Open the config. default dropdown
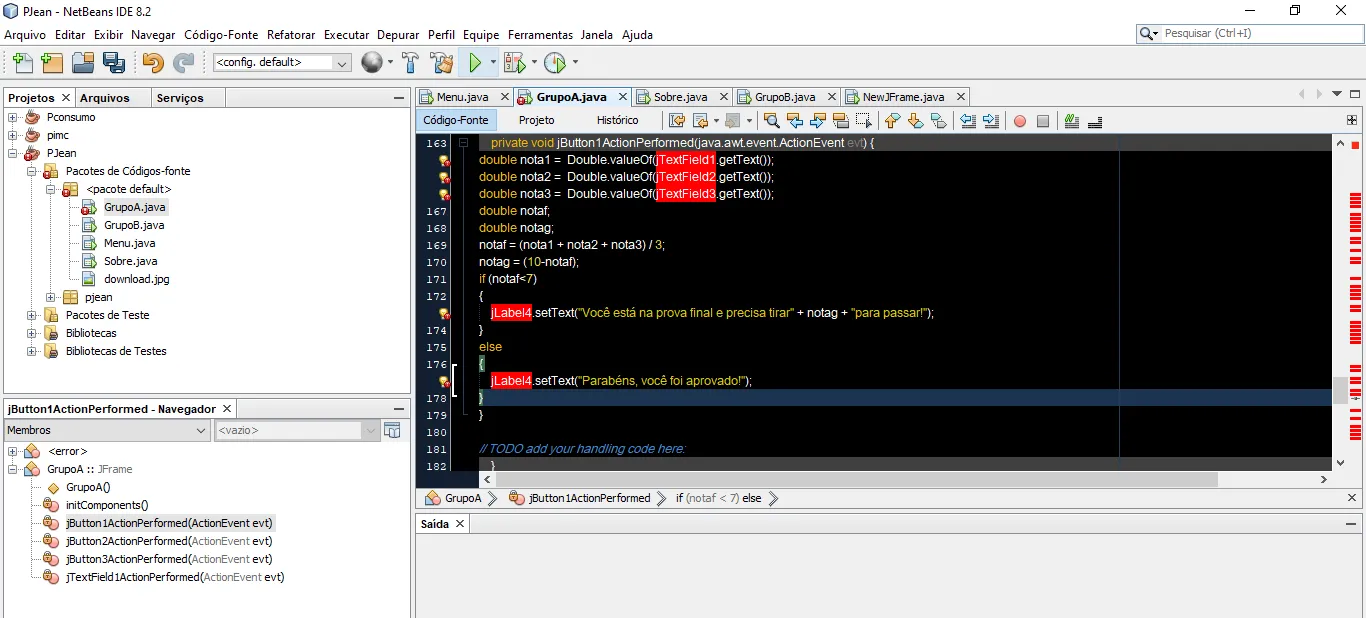The width and height of the screenshot is (1366, 618). click(281, 63)
